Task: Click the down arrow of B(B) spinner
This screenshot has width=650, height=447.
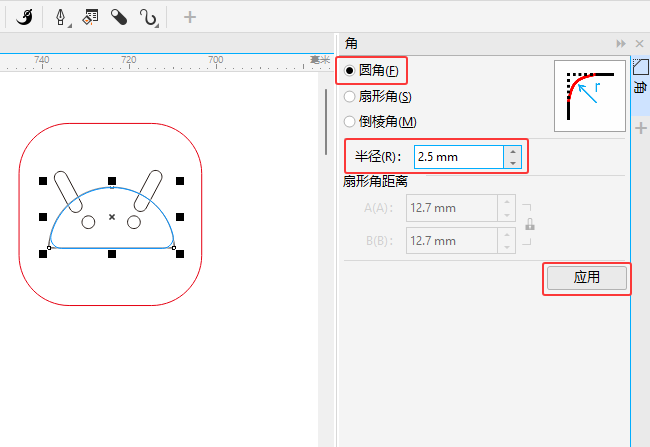Action: [x=507, y=247]
